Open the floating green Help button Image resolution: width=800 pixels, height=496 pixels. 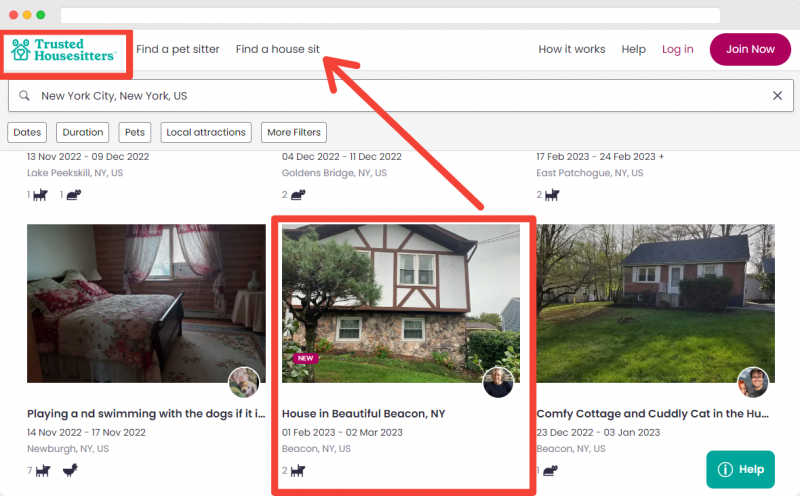[740, 469]
